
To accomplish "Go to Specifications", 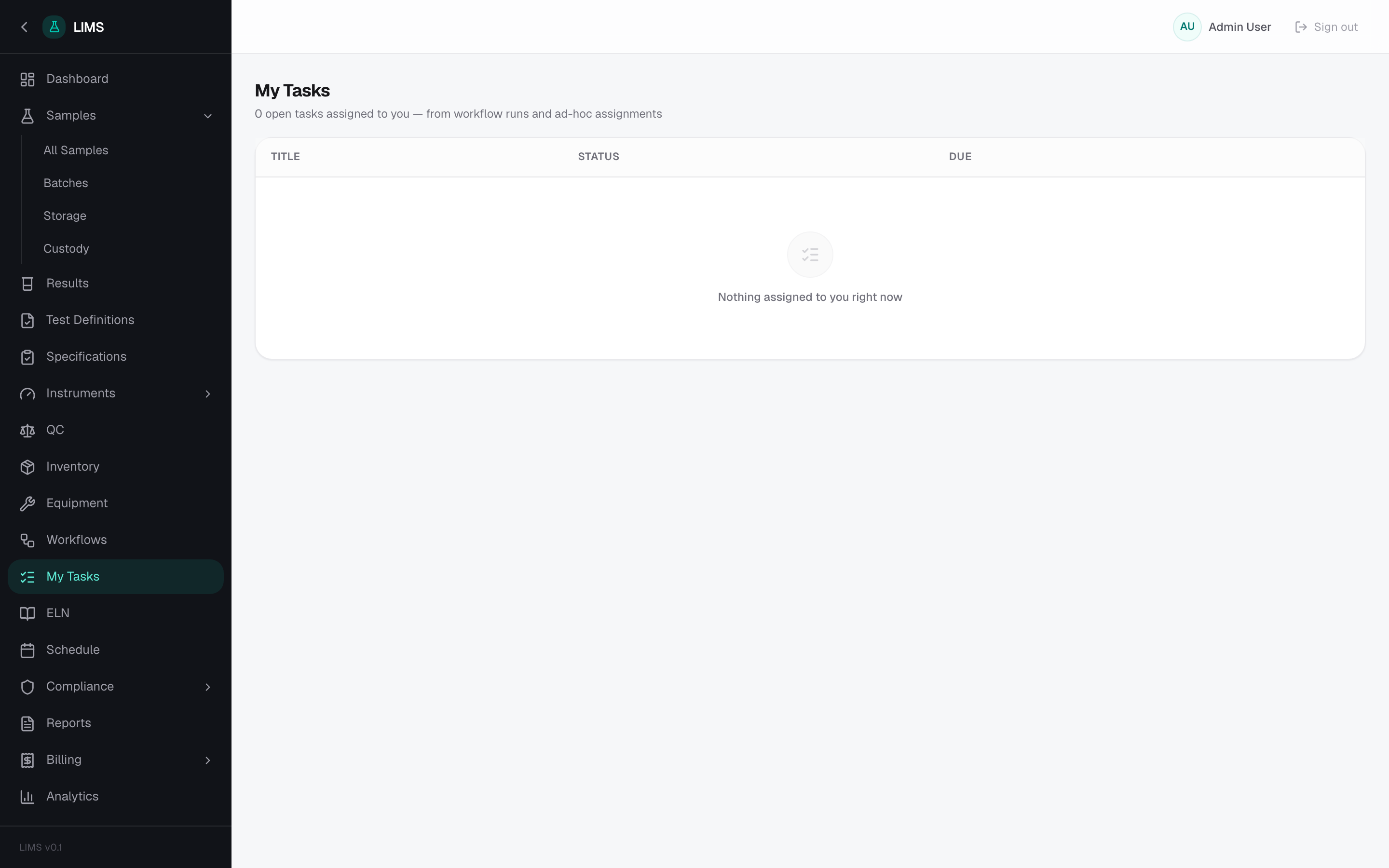I will tap(115, 357).
